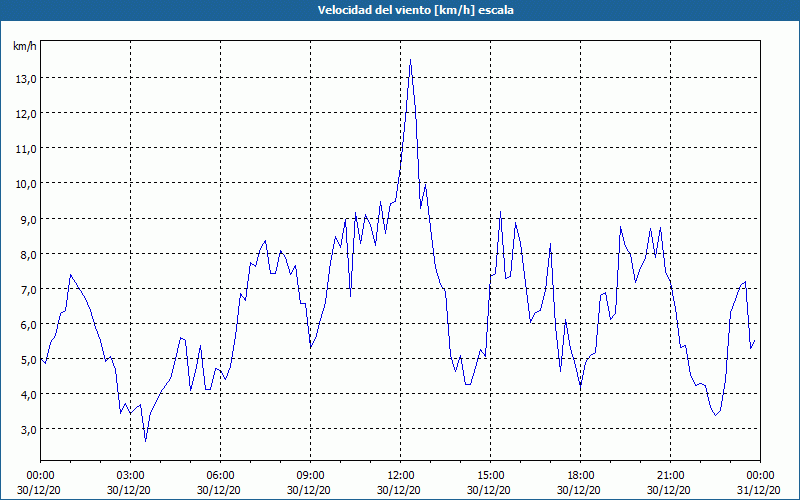Screen dimensions: 800x500
Task: Click the "12:00" x-axis time label
Action: (x=401, y=476)
